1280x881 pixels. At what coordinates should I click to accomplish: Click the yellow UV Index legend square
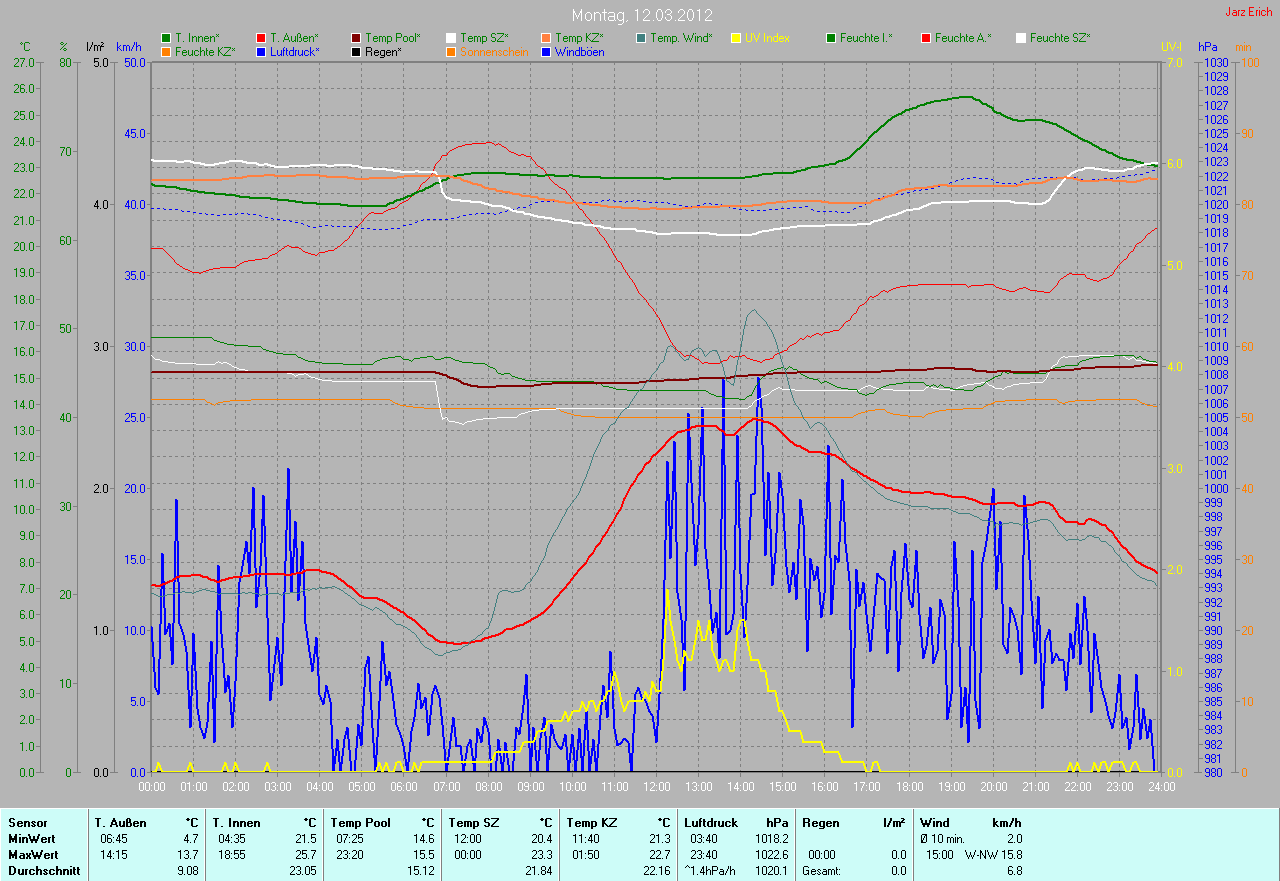click(736, 38)
